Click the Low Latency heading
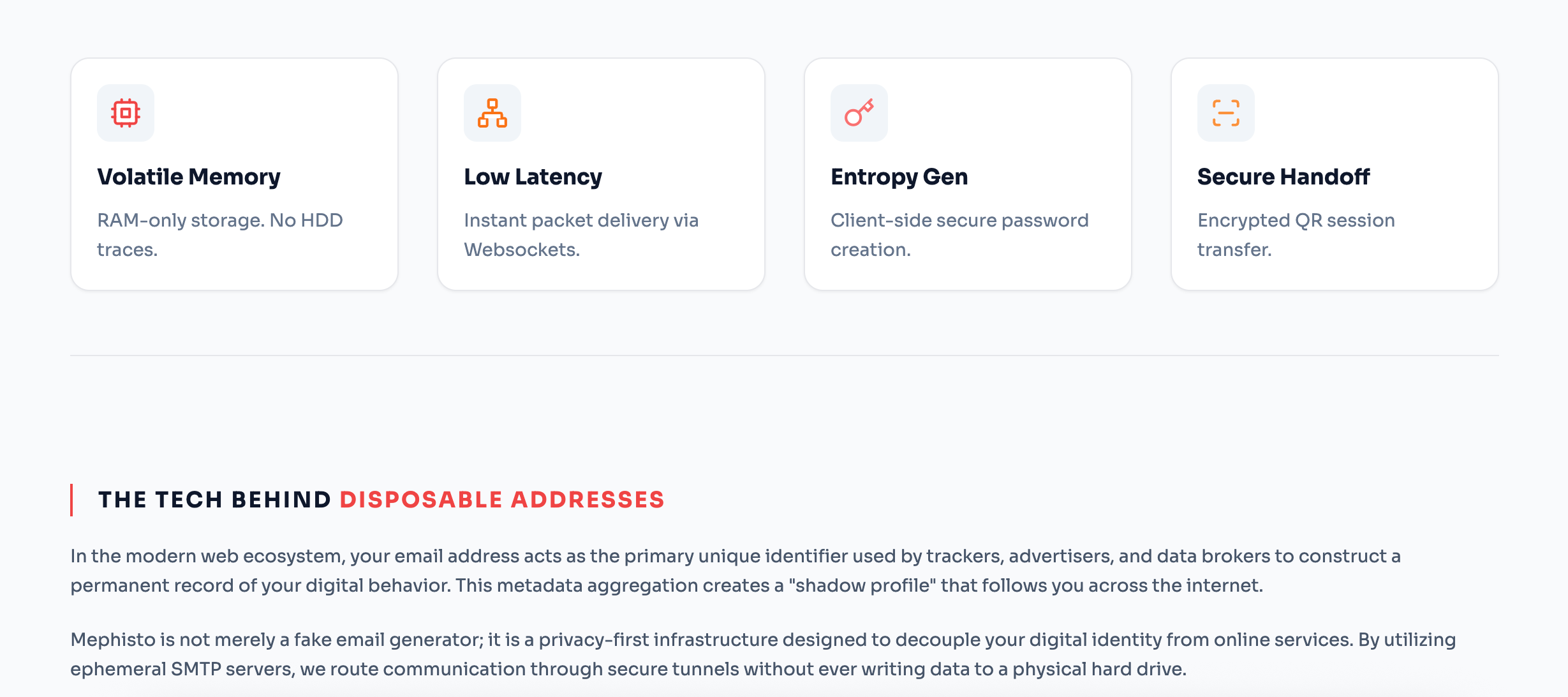The image size is (1568, 697). (x=533, y=177)
